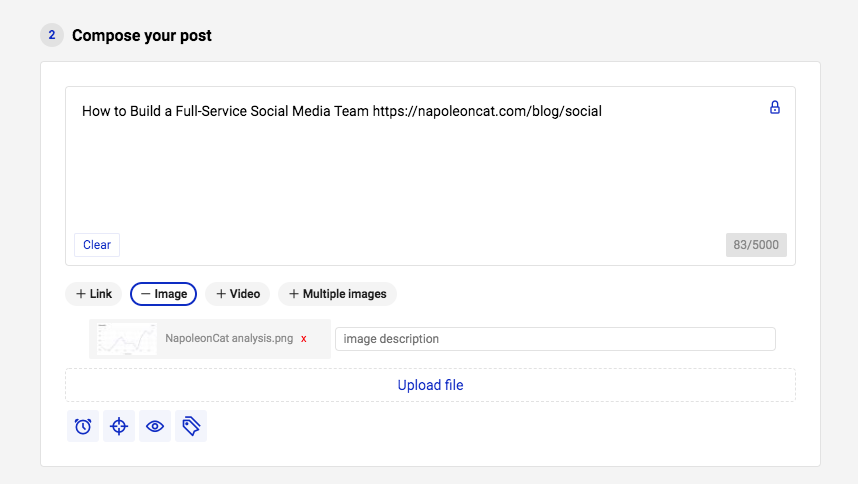The height and width of the screenshot is (484, 858).
Task: Click Upload file link
Action: (430, 385)
